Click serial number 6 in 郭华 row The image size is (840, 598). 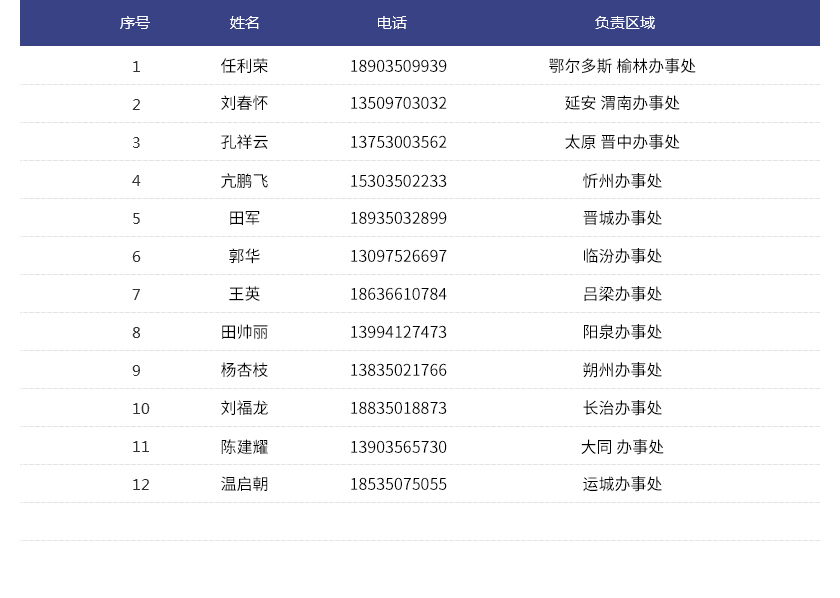[137, 257]
